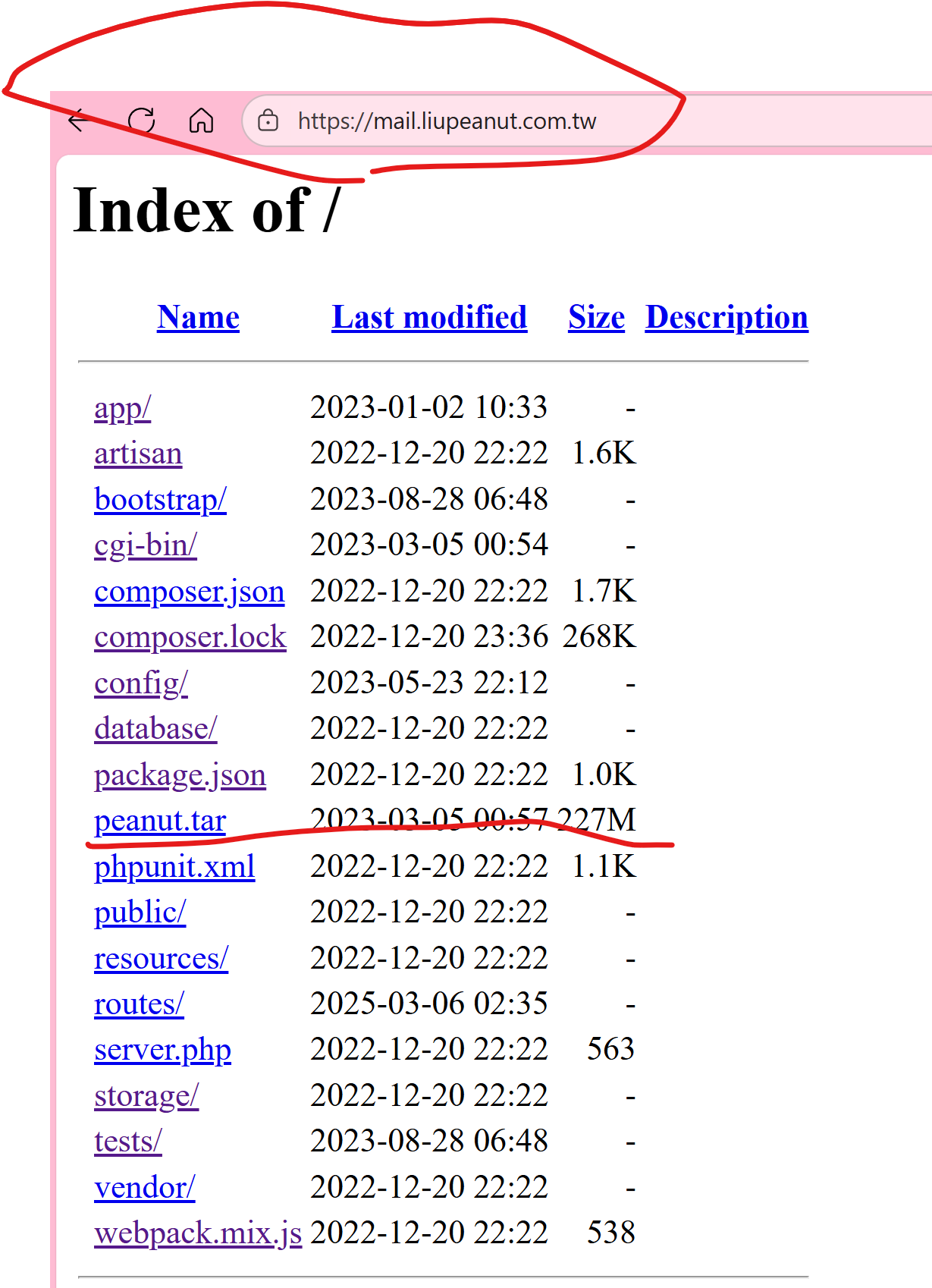Open the cgi-bin/ directory
This screenshot has height=1288, width=932.
(146, 545)
